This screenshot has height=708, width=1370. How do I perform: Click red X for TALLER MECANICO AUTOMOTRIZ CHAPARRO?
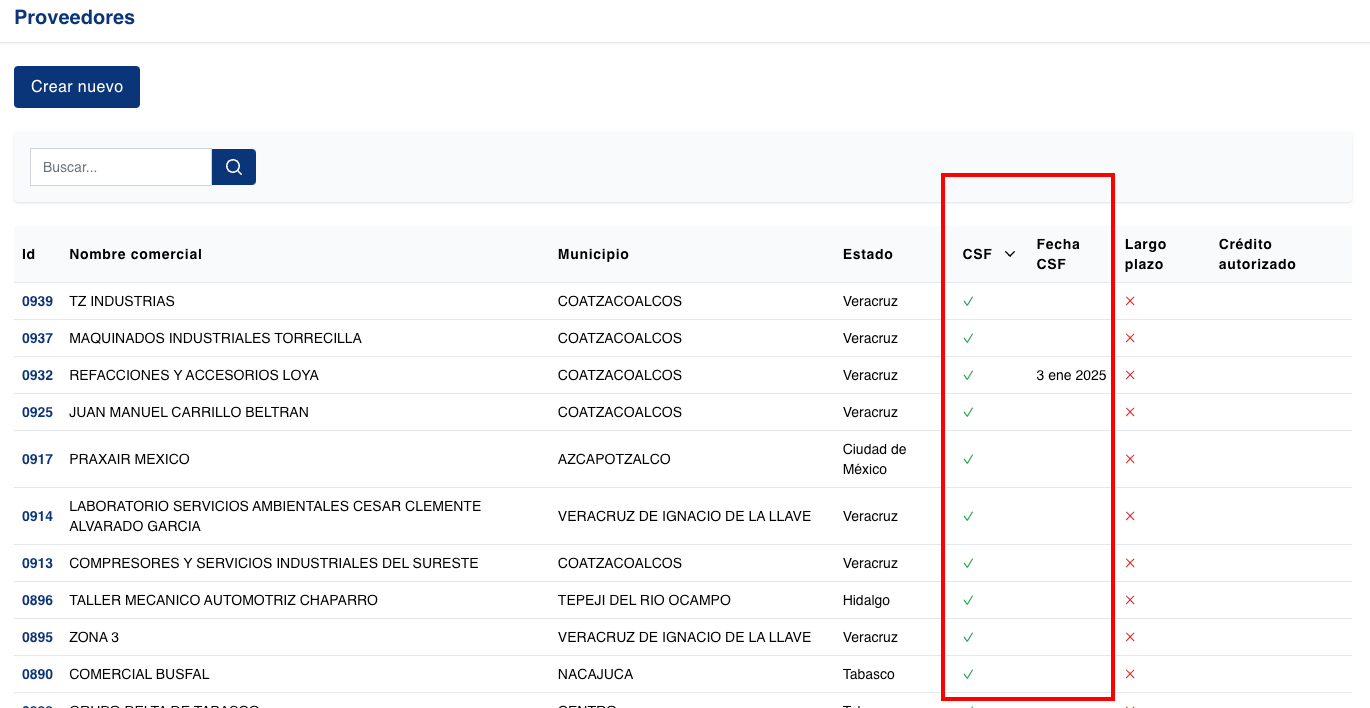tap(1130, 600)
